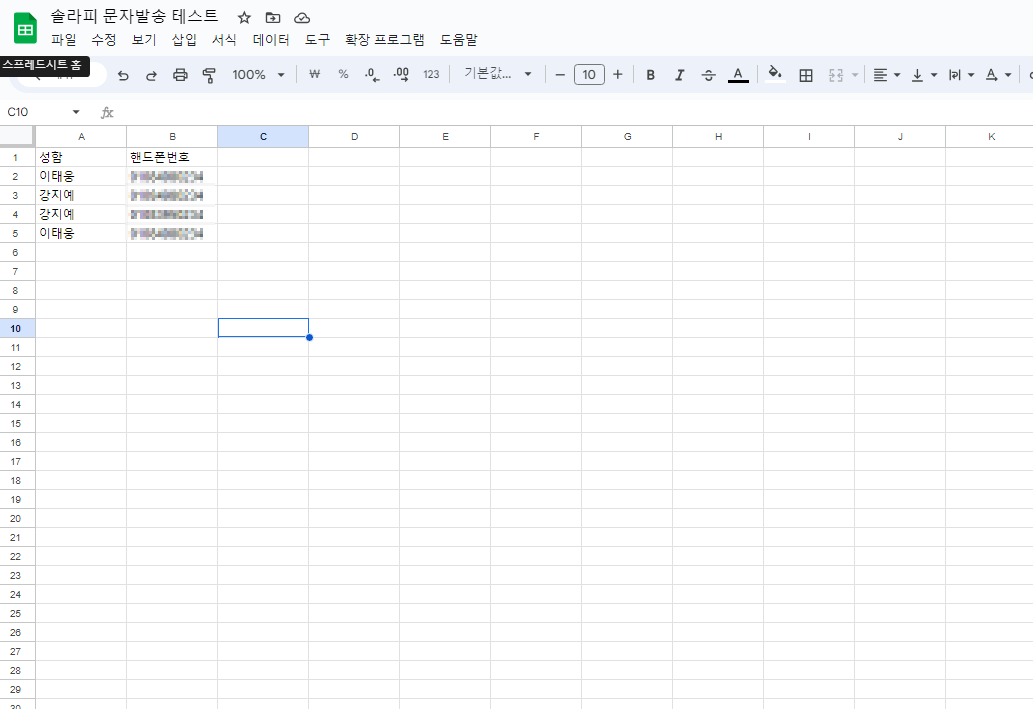Select column C header
Viewport: 1033px width, 709px height.
pos(263,136)
